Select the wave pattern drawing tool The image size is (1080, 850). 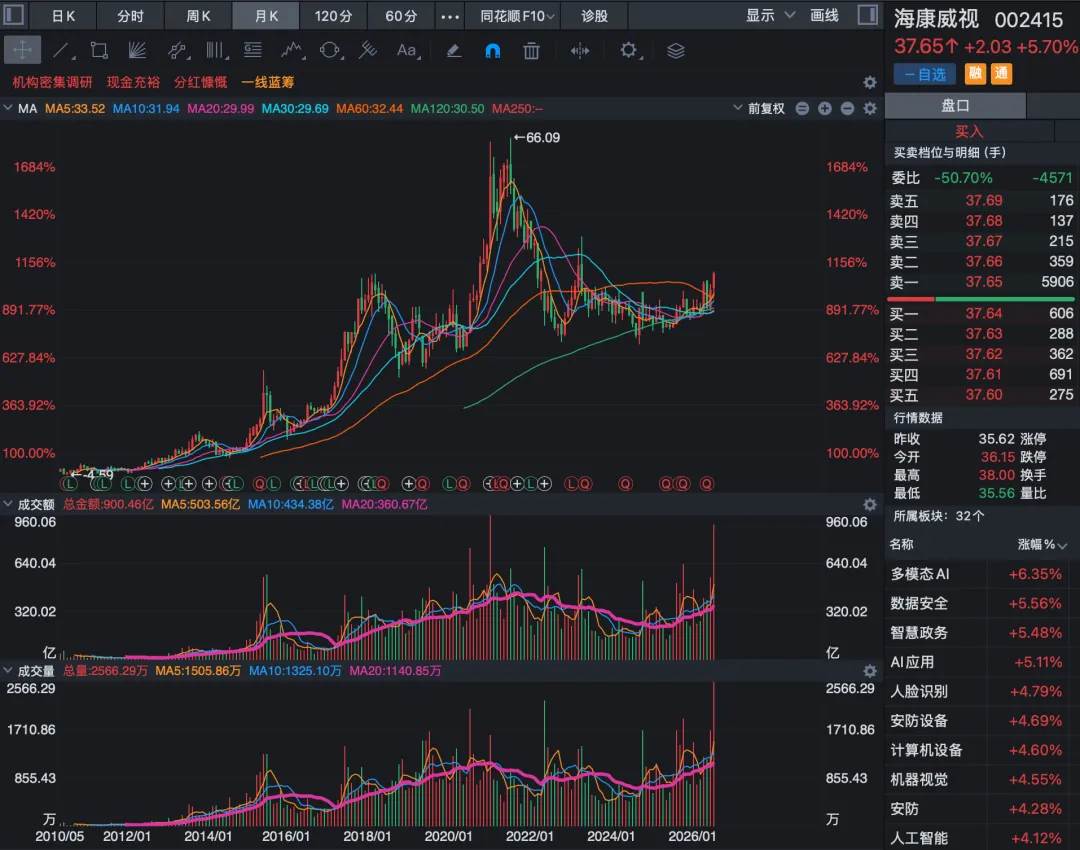[x=291, y=50]
